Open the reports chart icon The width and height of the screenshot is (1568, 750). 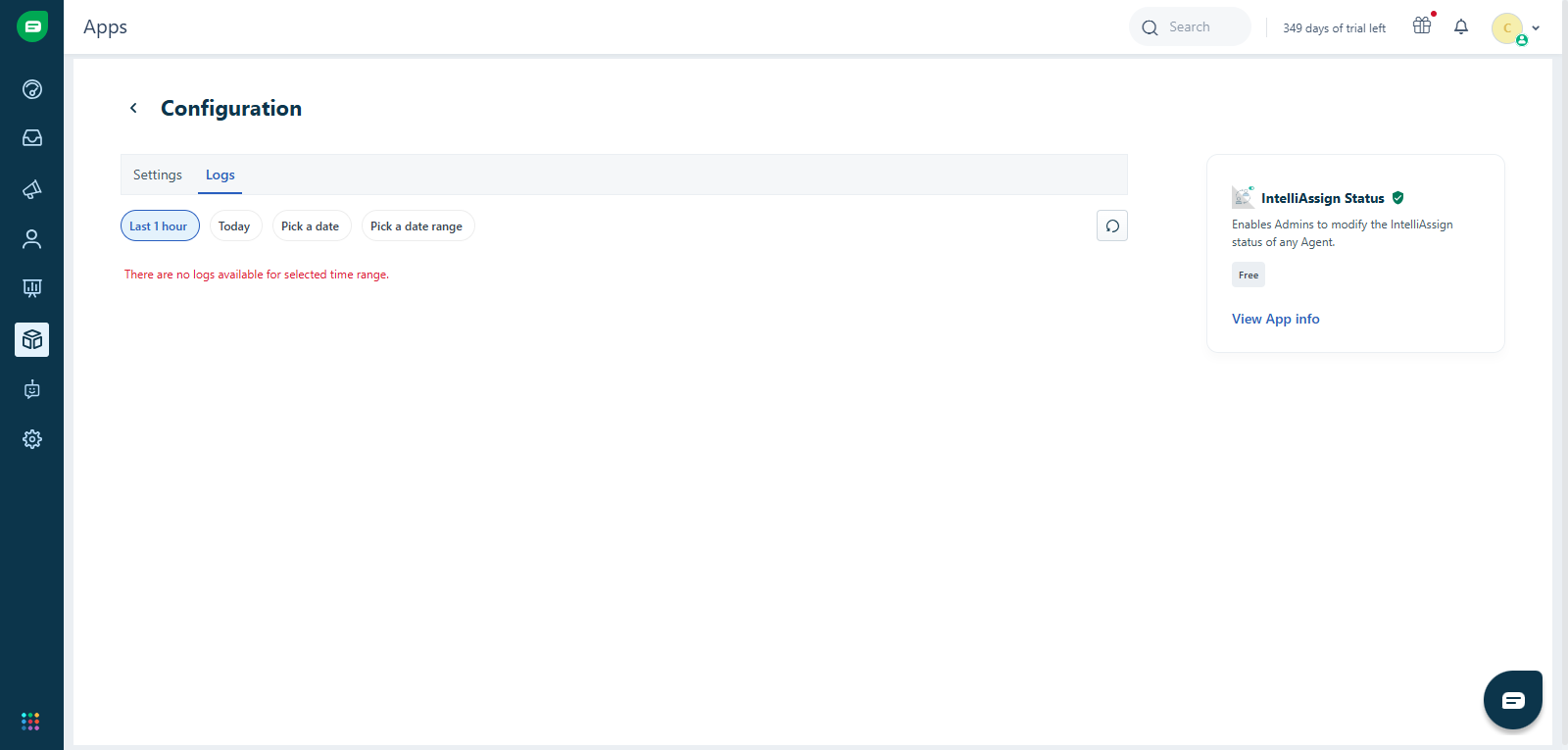pos(32,288)
